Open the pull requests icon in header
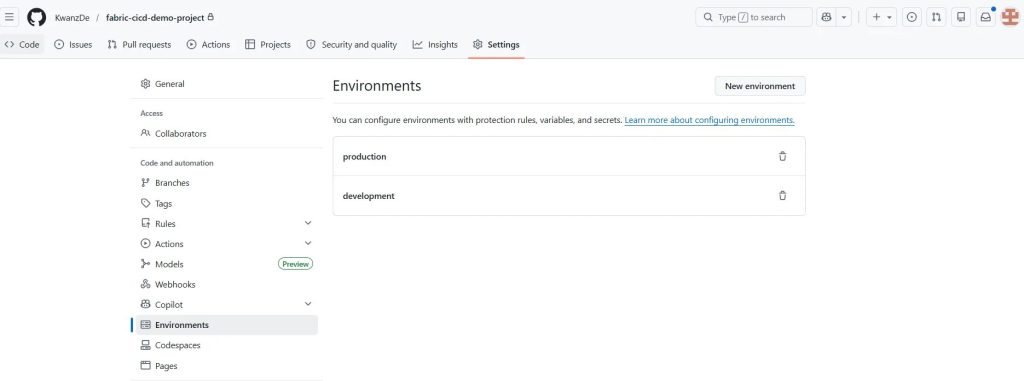Image resolution: width=1024 pixels, height=381 pixels. 936,17
